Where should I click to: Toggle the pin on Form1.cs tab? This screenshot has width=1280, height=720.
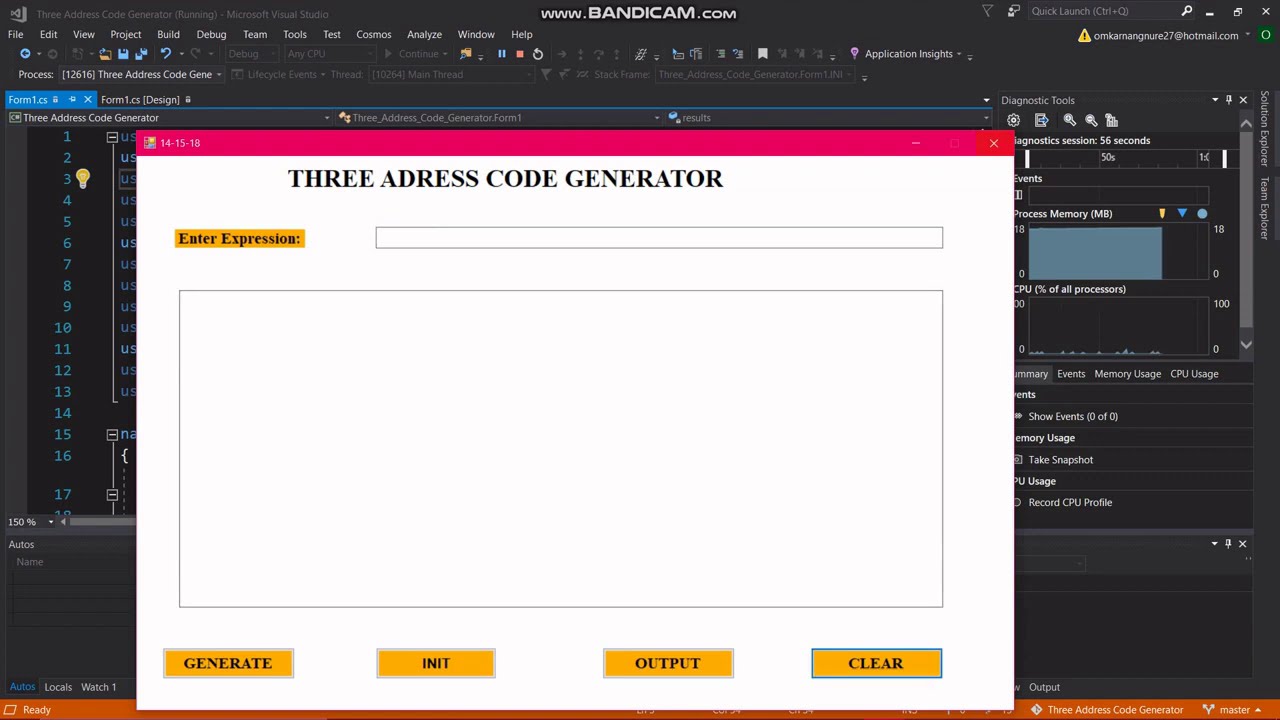coord(72,99)
